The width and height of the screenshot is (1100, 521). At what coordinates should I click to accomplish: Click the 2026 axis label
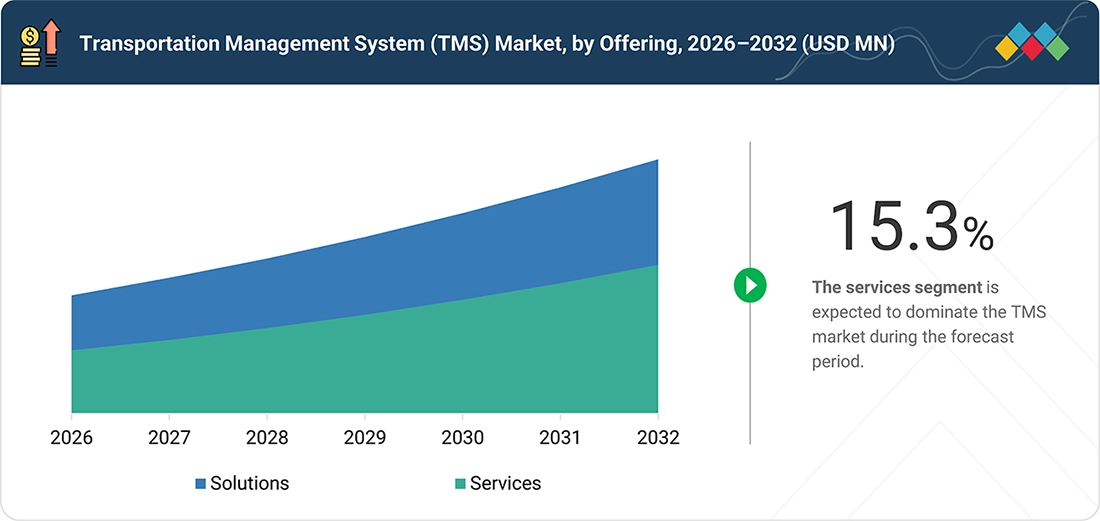(x=72, y=438)
